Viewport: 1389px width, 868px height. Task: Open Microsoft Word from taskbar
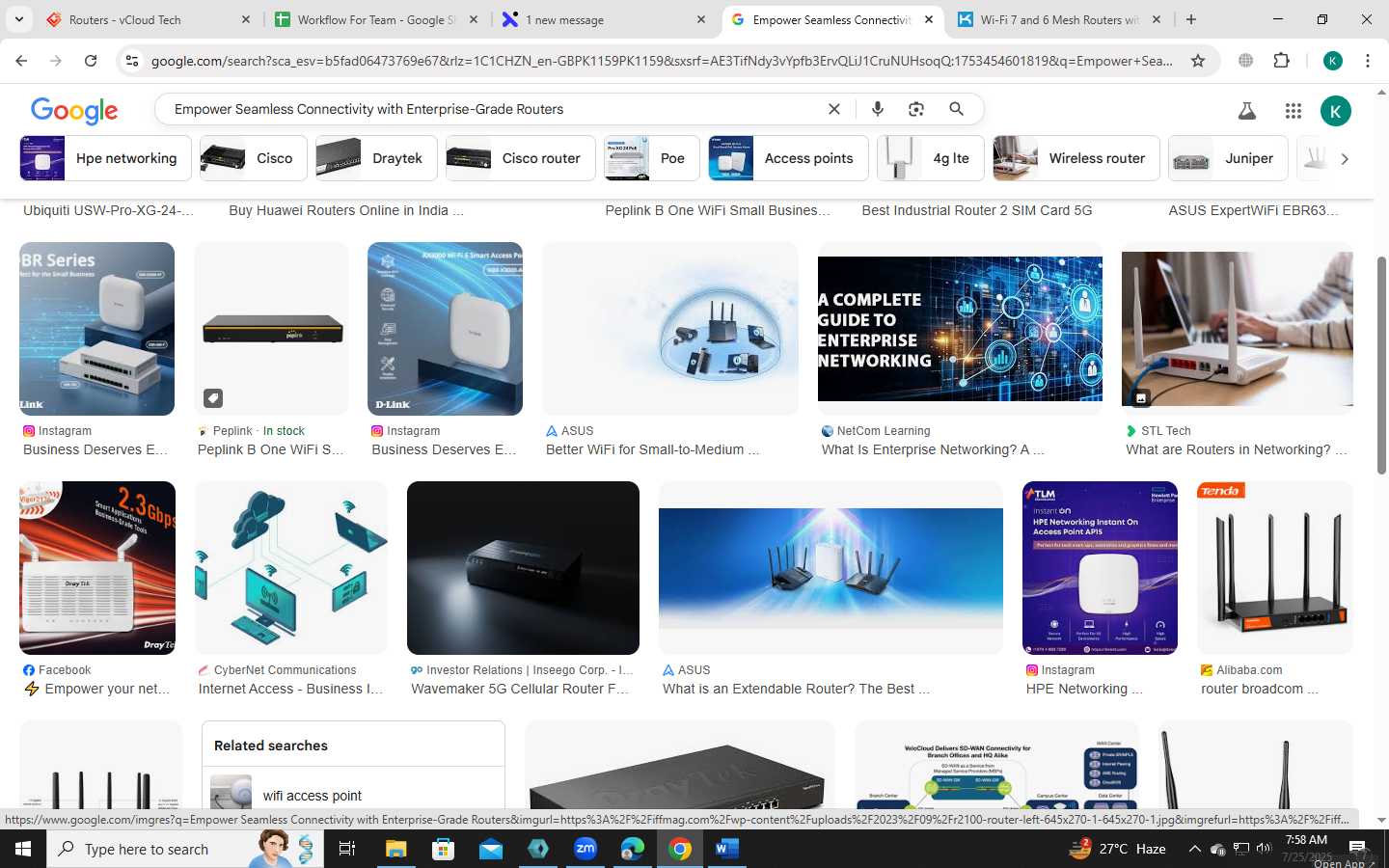tap(727, 849)
